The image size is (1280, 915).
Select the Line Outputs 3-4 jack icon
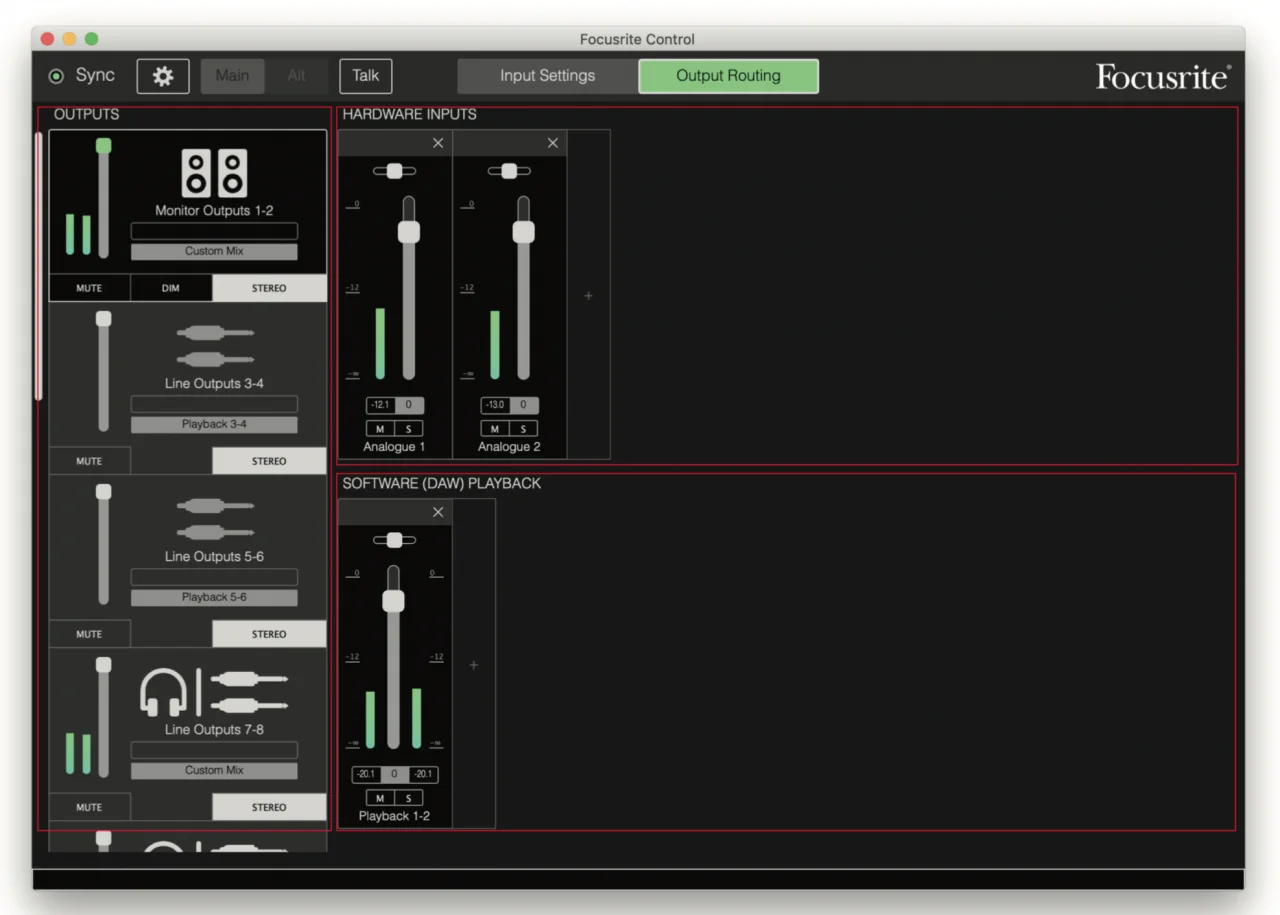pos(214,346)
